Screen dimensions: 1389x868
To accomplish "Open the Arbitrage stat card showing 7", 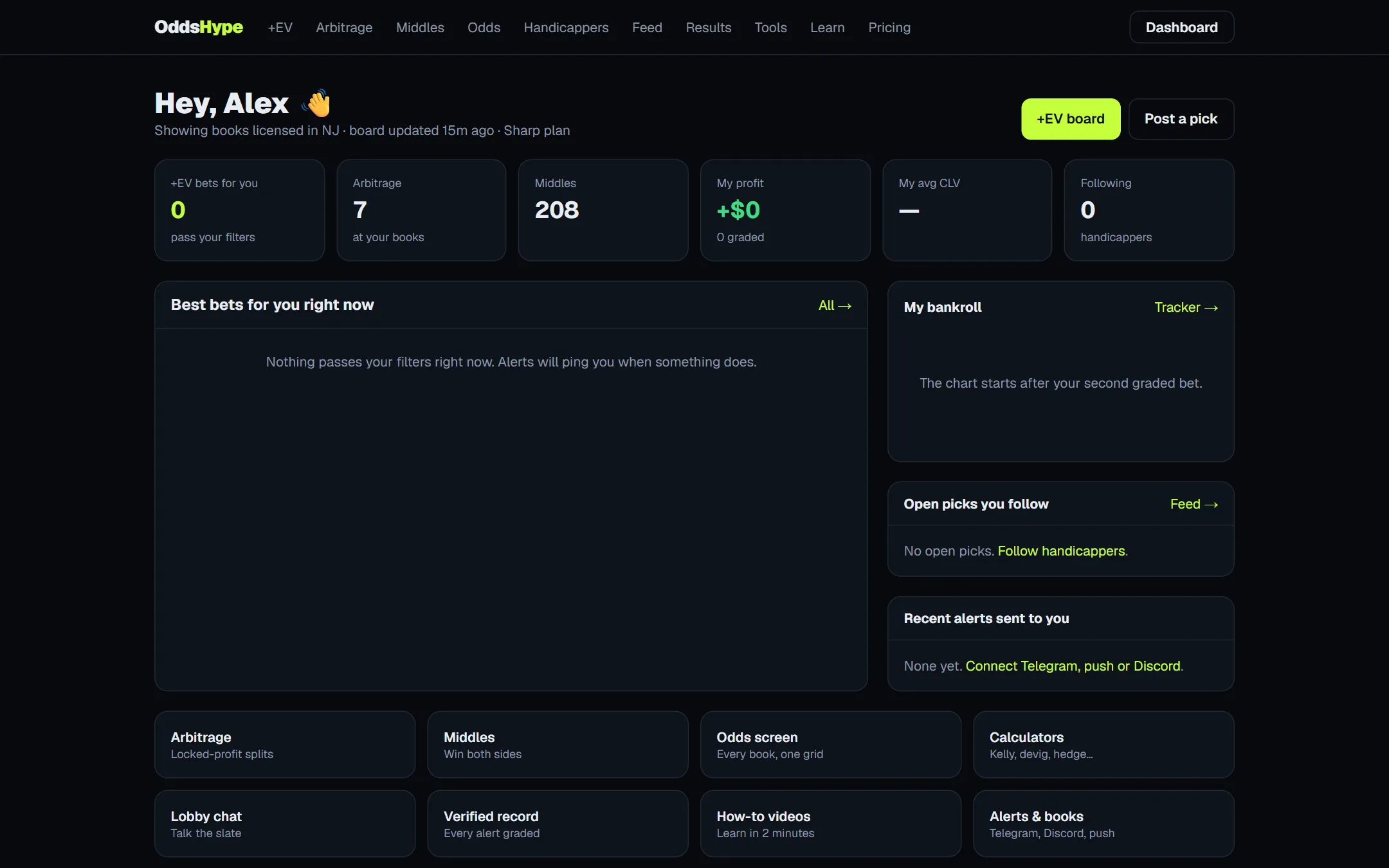I will click(421, 210).
